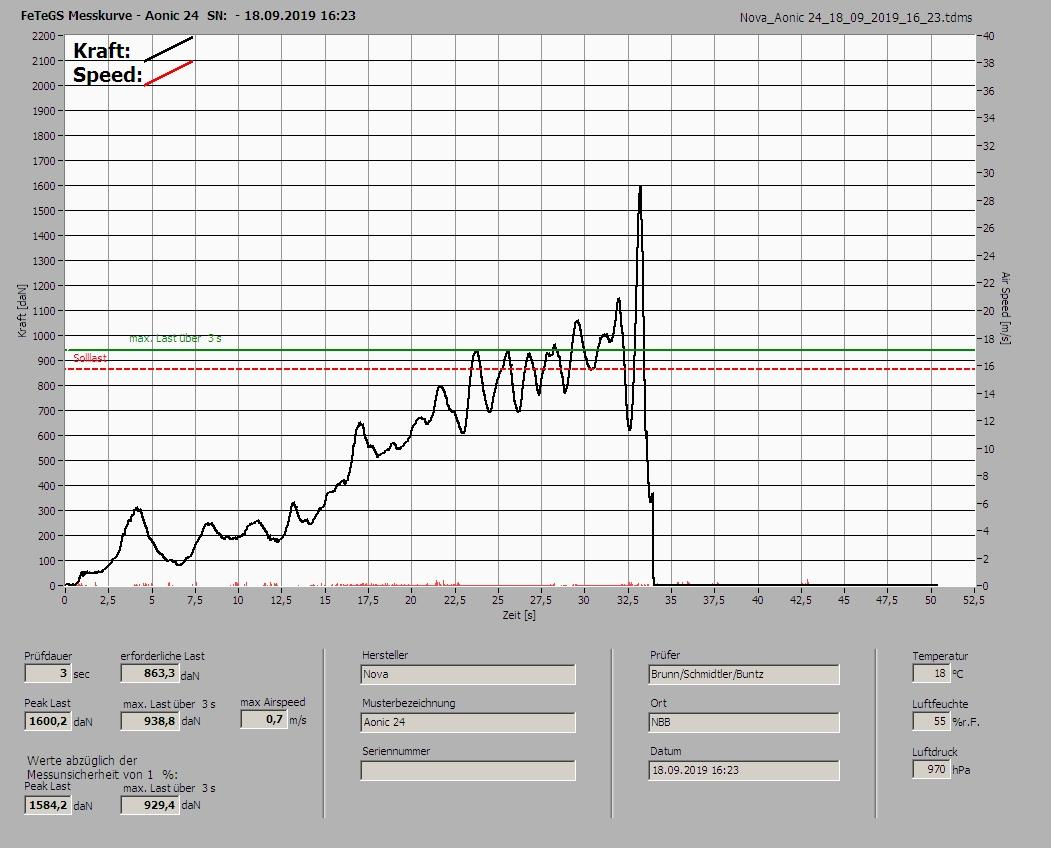Click the red Sollast chart label
The height and width of the screenshot is (848, 1051).
pos(90,358)
